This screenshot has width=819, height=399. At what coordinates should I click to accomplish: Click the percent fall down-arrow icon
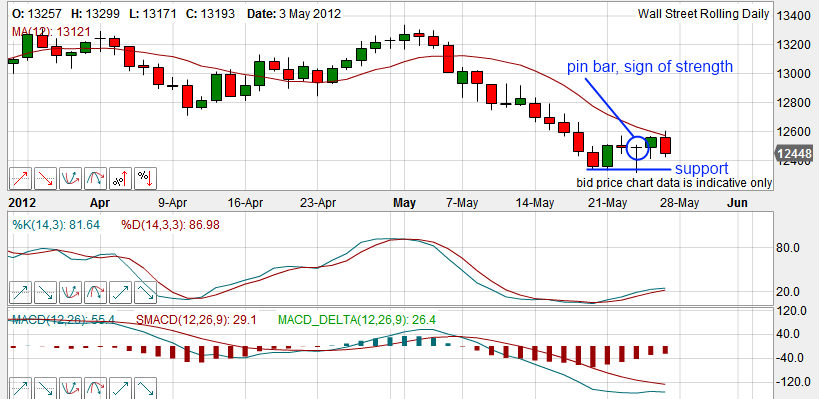tap(146, 179)
